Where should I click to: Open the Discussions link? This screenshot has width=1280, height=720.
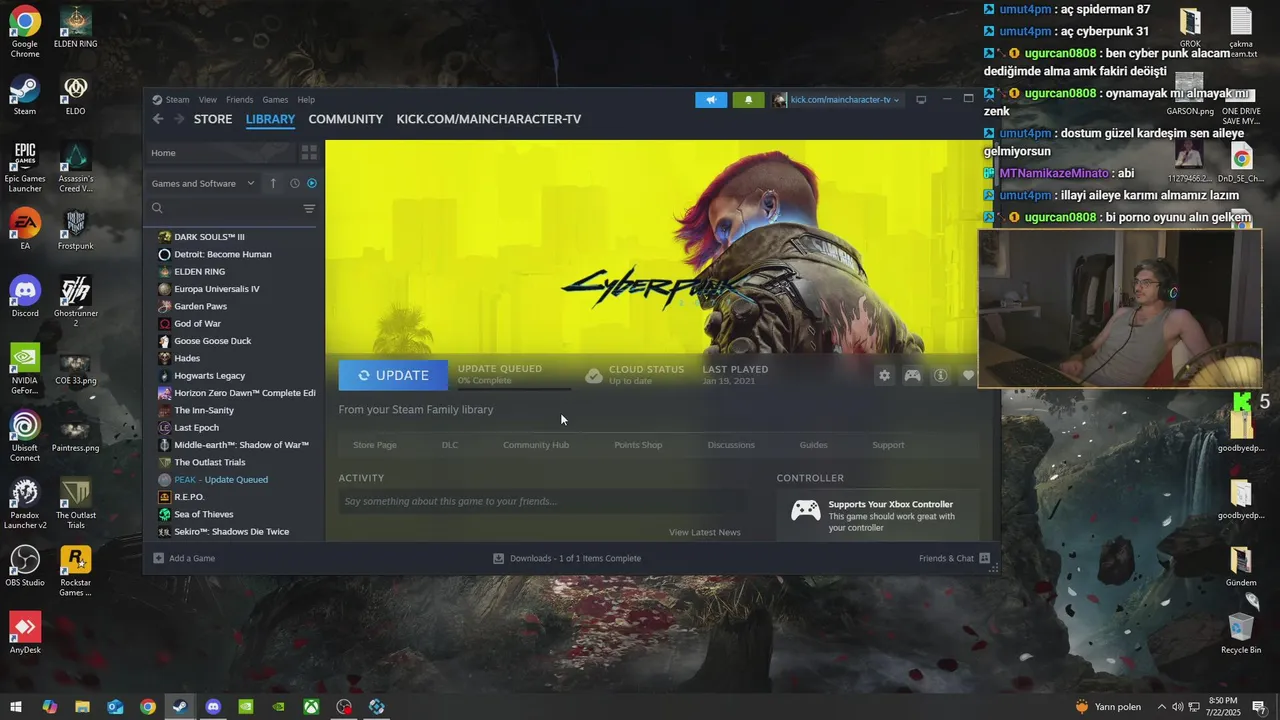(x=731, y=445)
